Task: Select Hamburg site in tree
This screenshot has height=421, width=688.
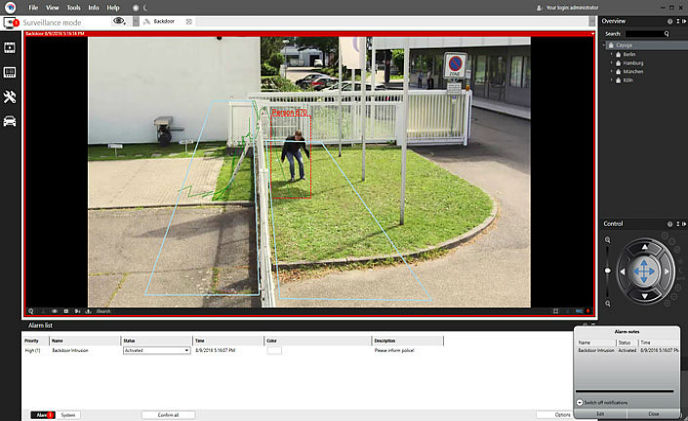Action: pos(633,63)
